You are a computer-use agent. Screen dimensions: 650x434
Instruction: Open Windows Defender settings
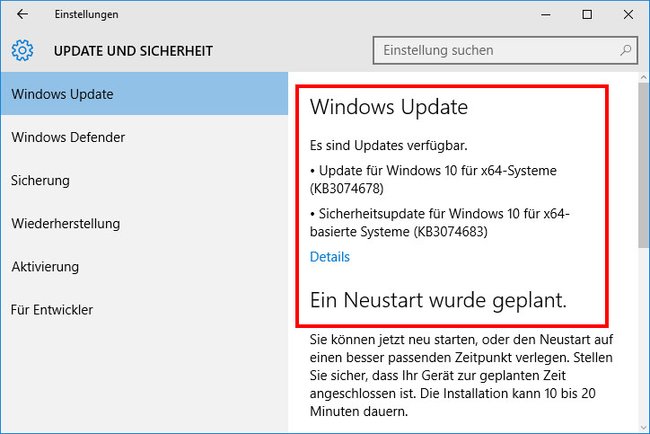[x=144, y=137]
